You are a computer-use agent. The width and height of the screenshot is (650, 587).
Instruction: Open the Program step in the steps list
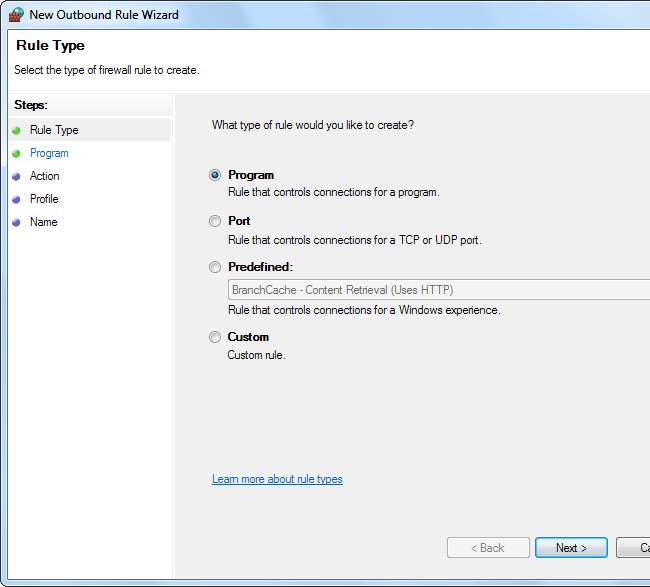[x=49, y=153]
